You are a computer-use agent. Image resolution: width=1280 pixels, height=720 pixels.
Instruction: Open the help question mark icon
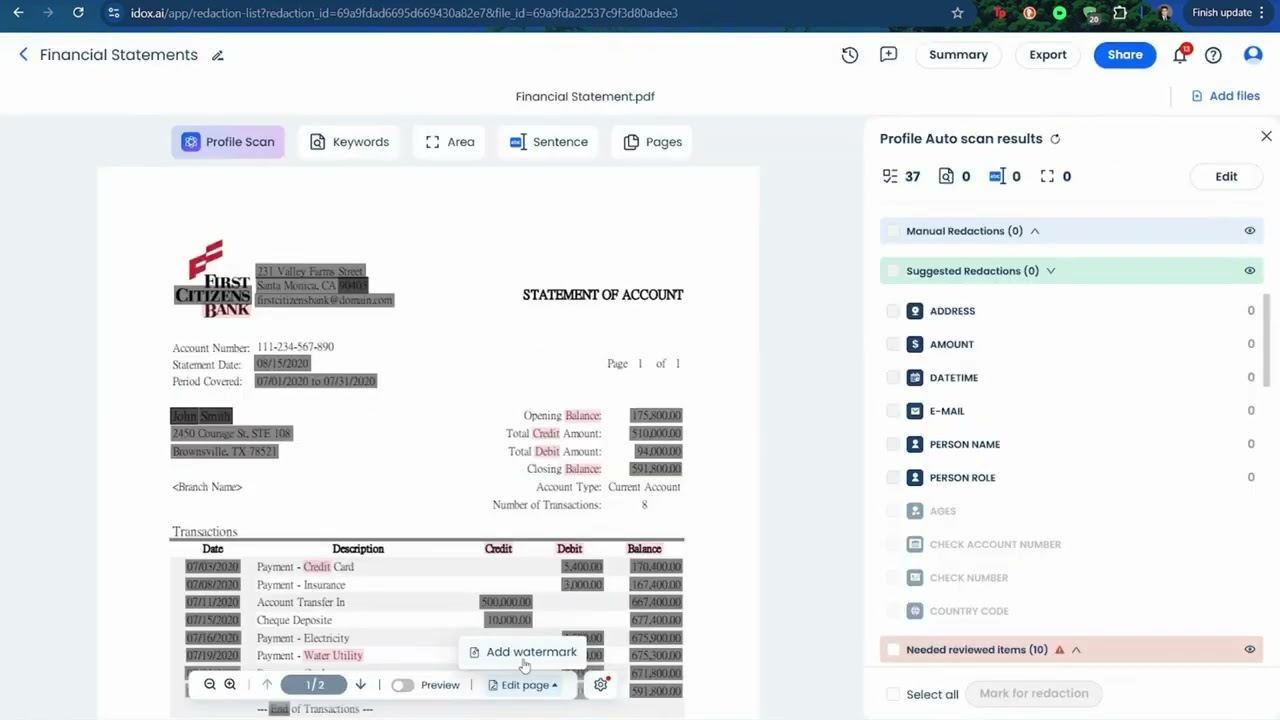pos(1213,55)
